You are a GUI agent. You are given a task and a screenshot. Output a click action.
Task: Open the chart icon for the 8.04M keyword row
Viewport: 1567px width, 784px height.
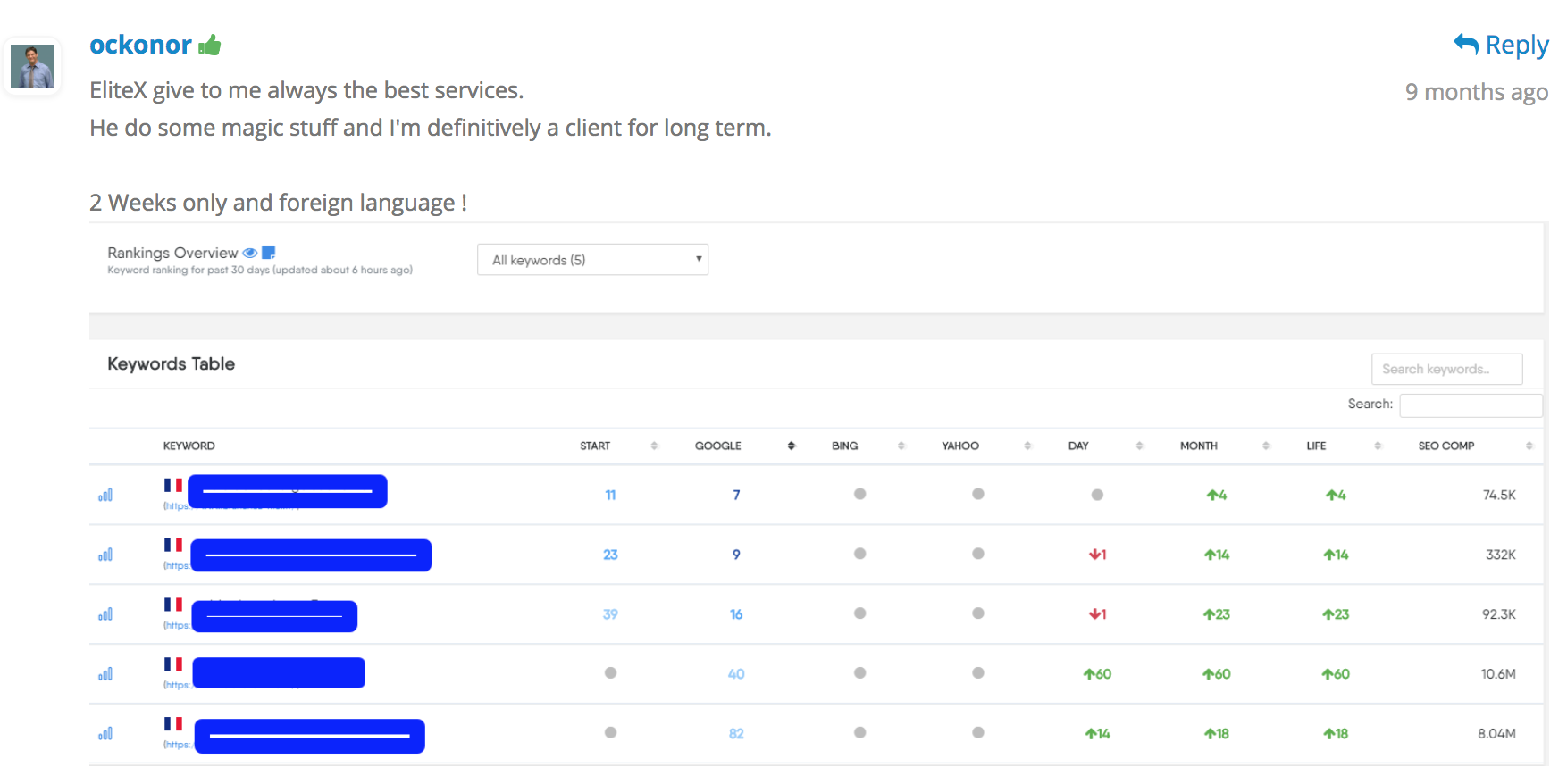105,734
